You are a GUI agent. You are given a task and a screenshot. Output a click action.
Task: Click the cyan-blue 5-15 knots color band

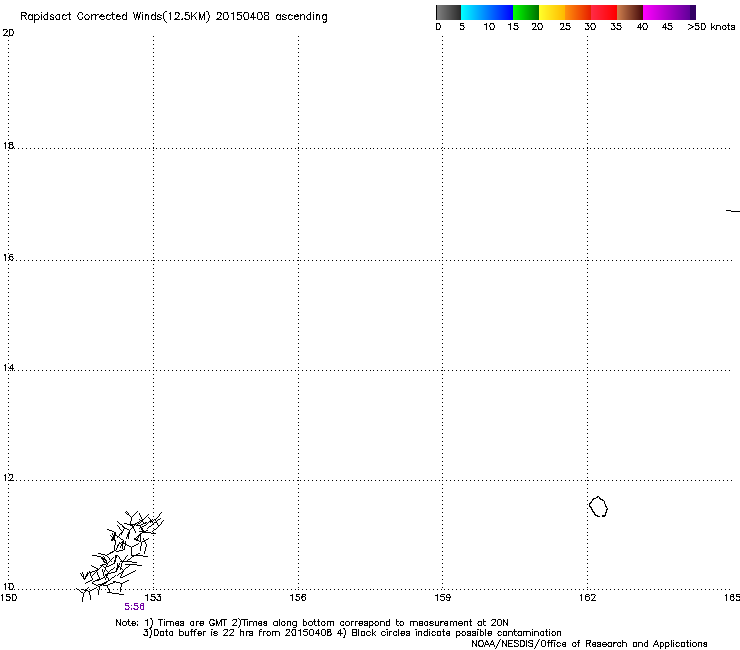coord(487,12)
